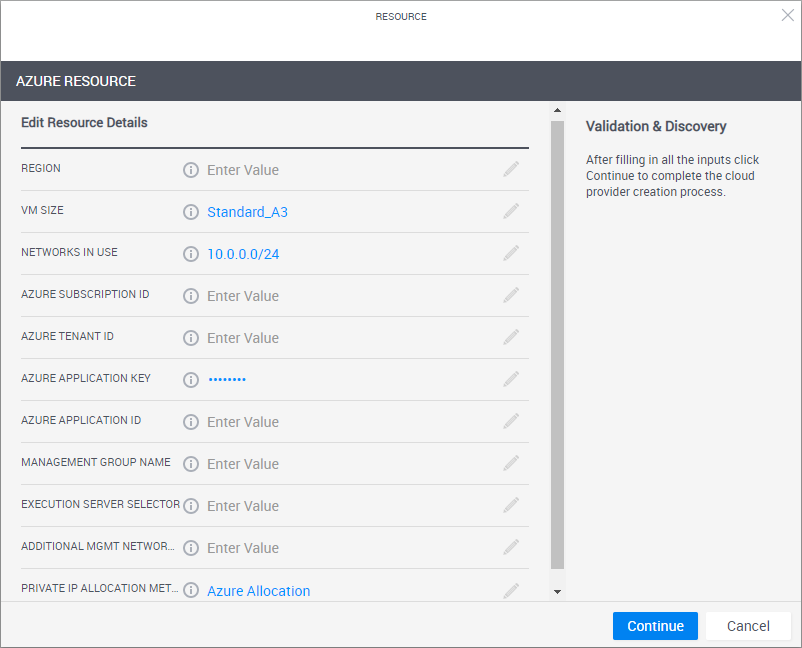Click the pencil icon for Azure Application ID
Screen dimensions: 802x648
[x=511, y=422]
